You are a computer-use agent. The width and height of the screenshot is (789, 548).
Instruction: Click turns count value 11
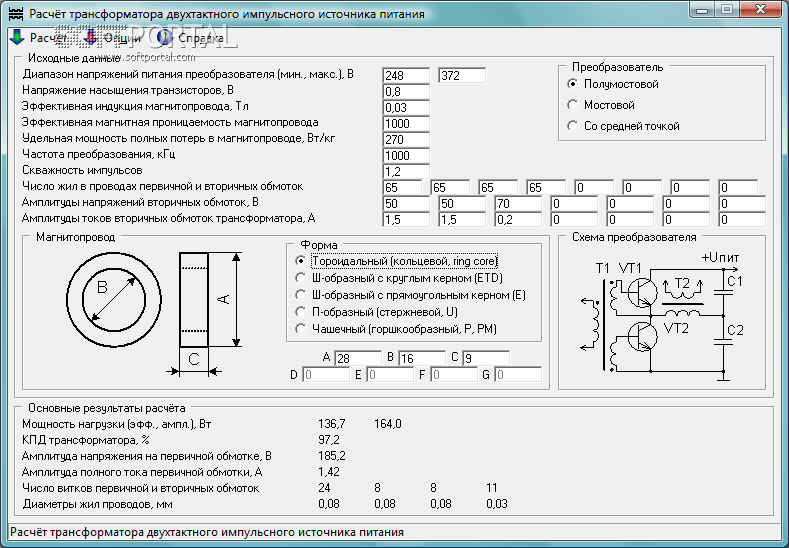[492, 488]
